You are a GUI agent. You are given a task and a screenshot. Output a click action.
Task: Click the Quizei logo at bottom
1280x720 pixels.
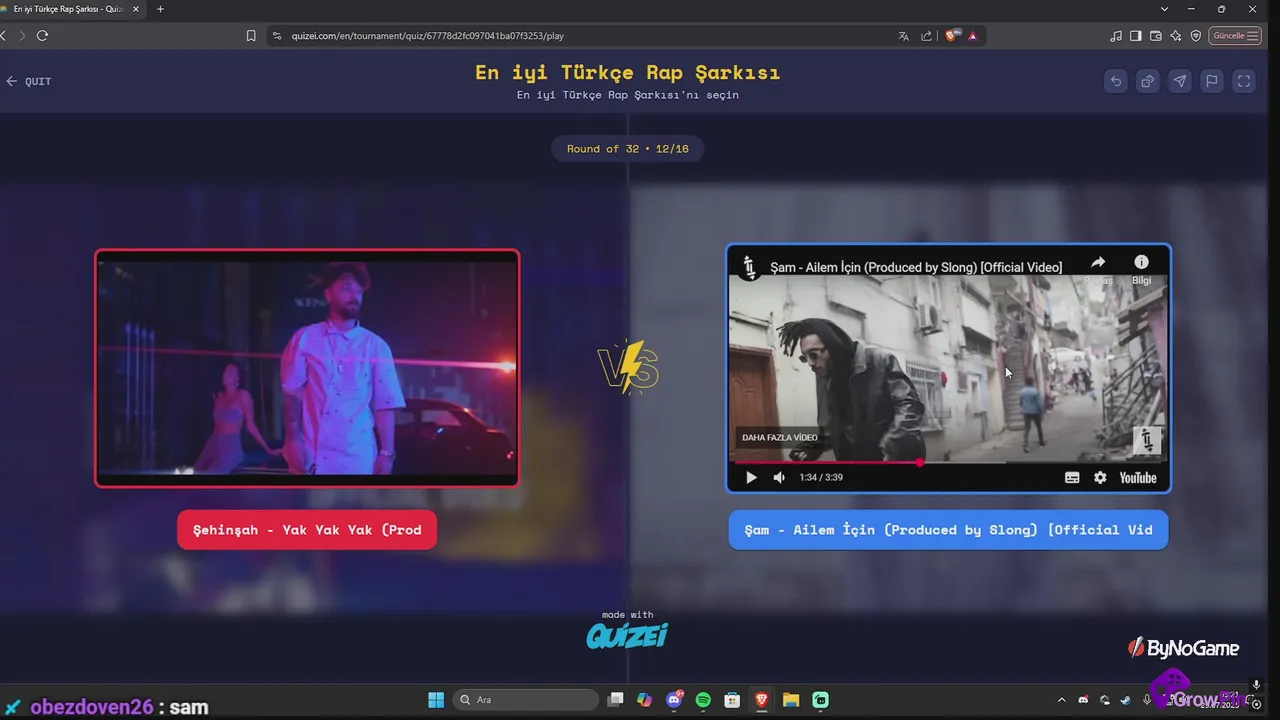[627, 636]
